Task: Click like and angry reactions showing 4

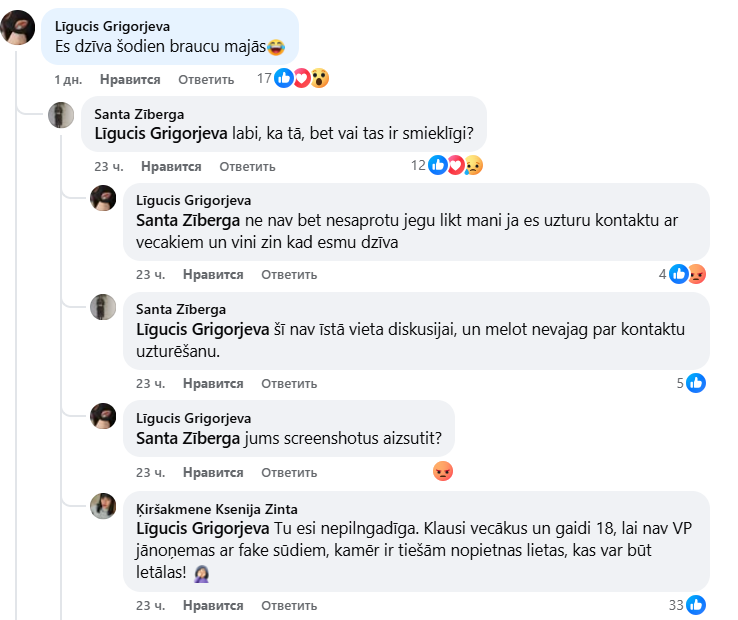Action: (x=687, y=274)
